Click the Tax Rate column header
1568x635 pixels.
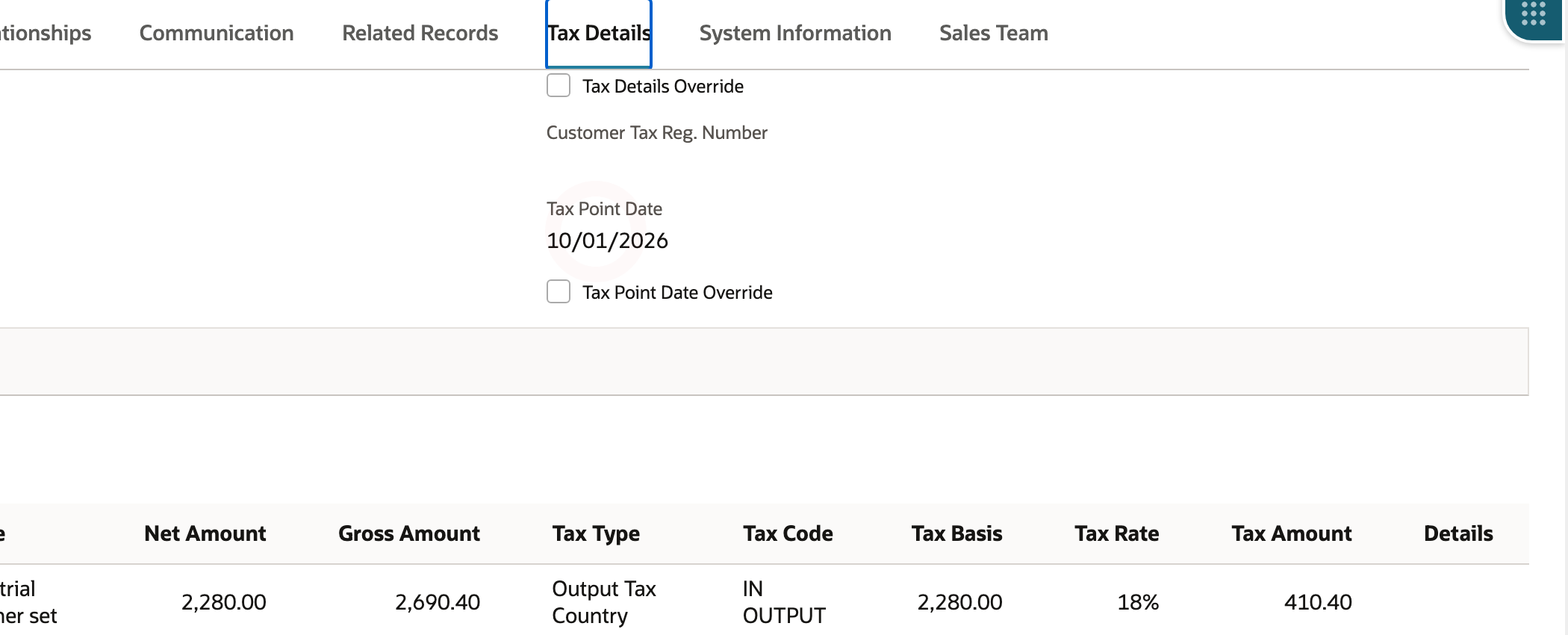1116,533
